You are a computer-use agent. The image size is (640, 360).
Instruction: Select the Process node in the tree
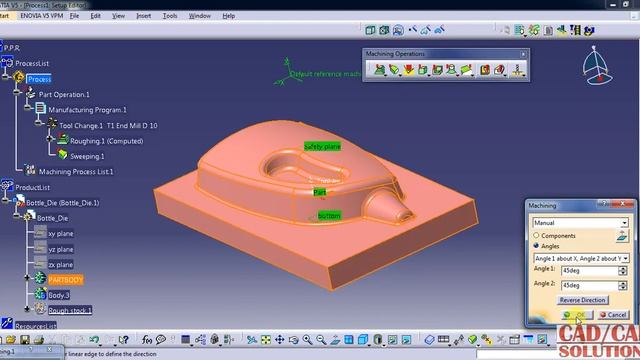tap(39, 79)
